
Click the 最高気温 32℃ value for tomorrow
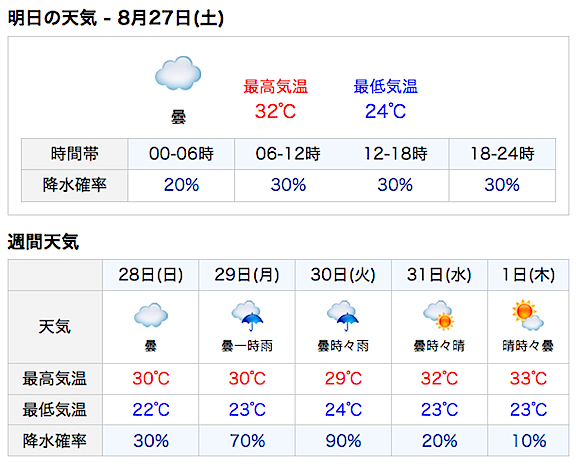(x=276, y=111)
